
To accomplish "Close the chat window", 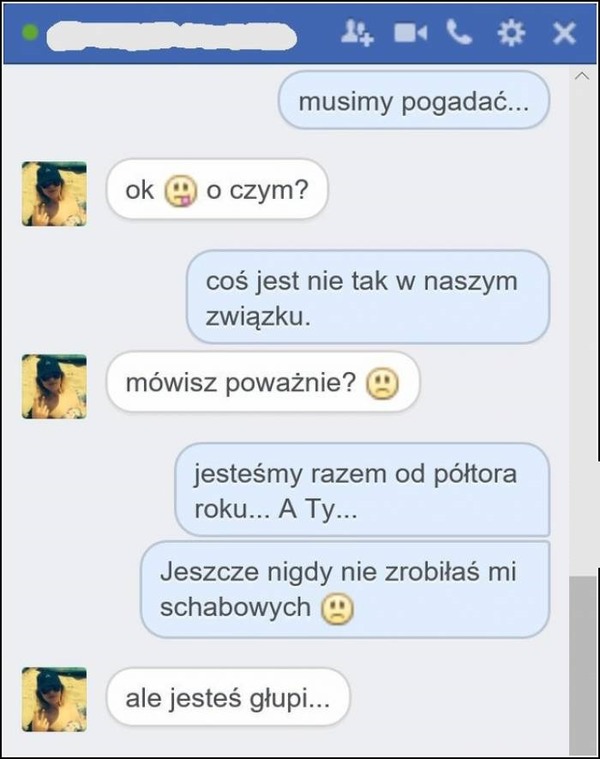I will pos(564,33).
